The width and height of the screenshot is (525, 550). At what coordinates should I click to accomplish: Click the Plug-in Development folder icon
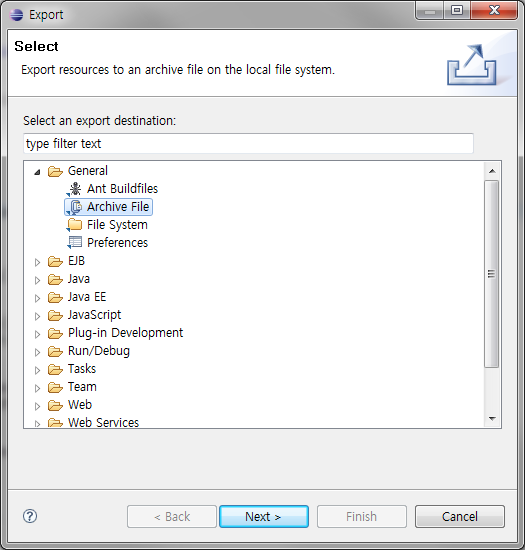click(x=55, y=333)
